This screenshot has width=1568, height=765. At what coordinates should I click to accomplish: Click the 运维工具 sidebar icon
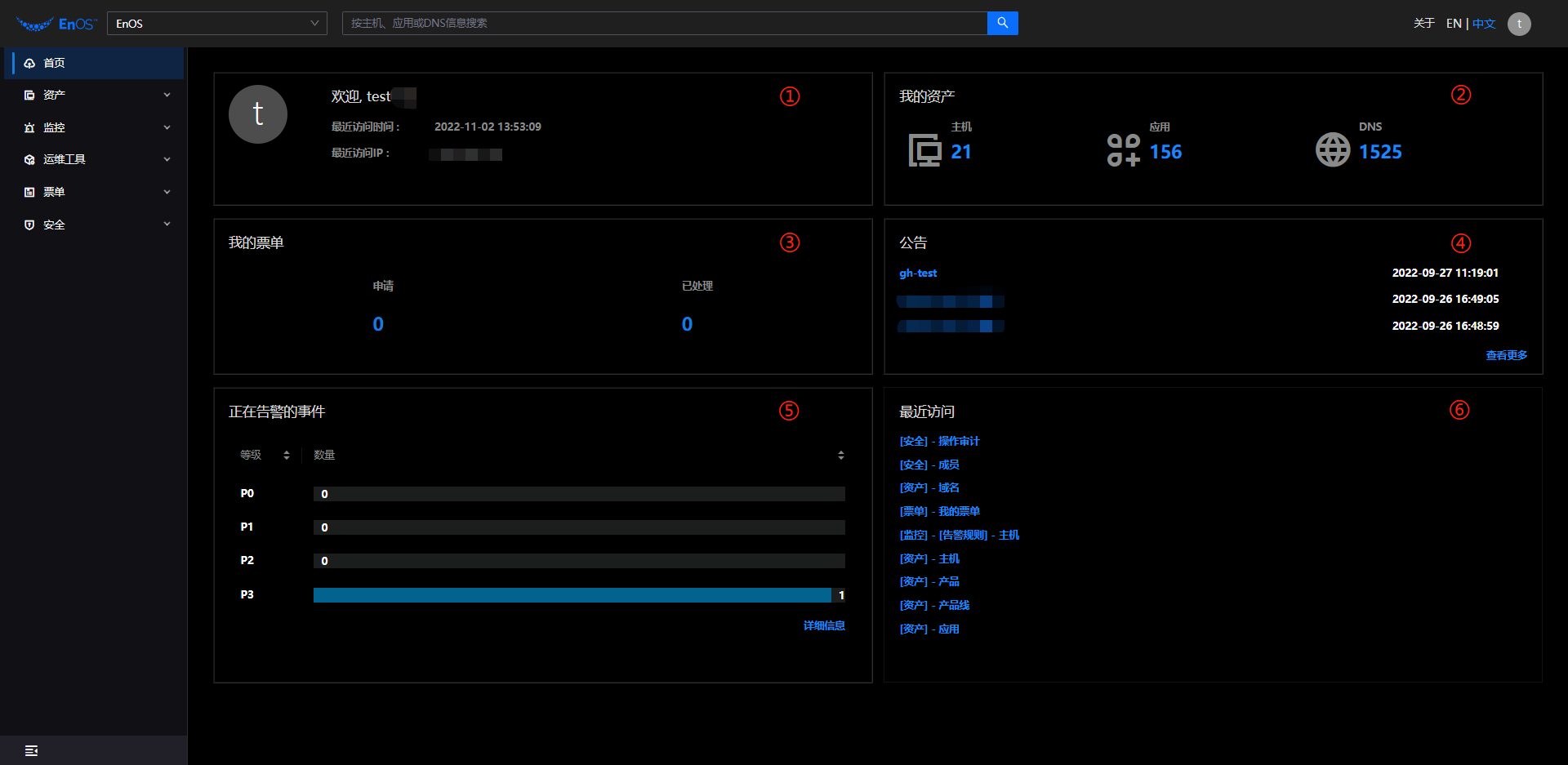29,159
